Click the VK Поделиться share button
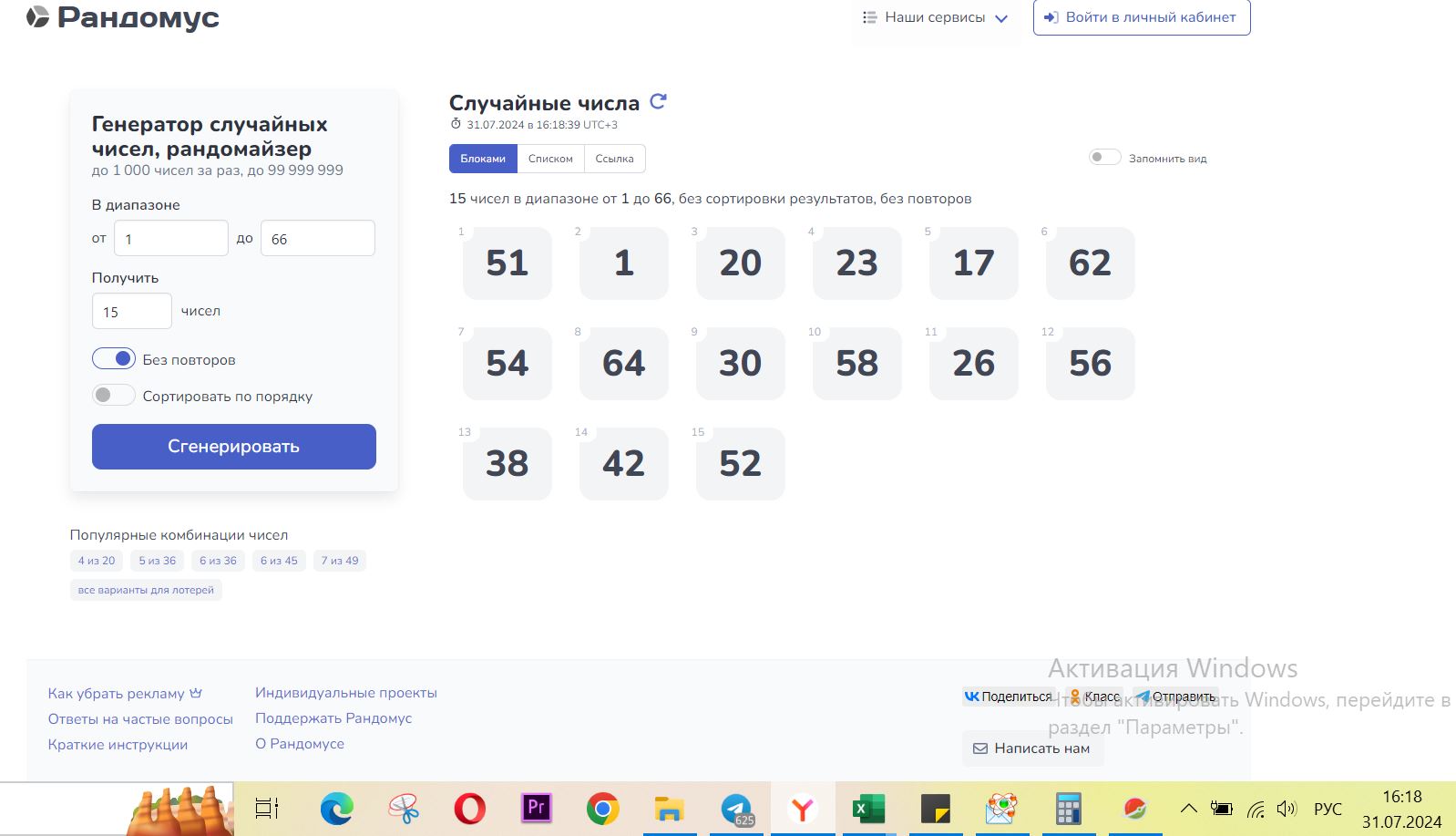1456x836 pixels. coord(1009,697)
